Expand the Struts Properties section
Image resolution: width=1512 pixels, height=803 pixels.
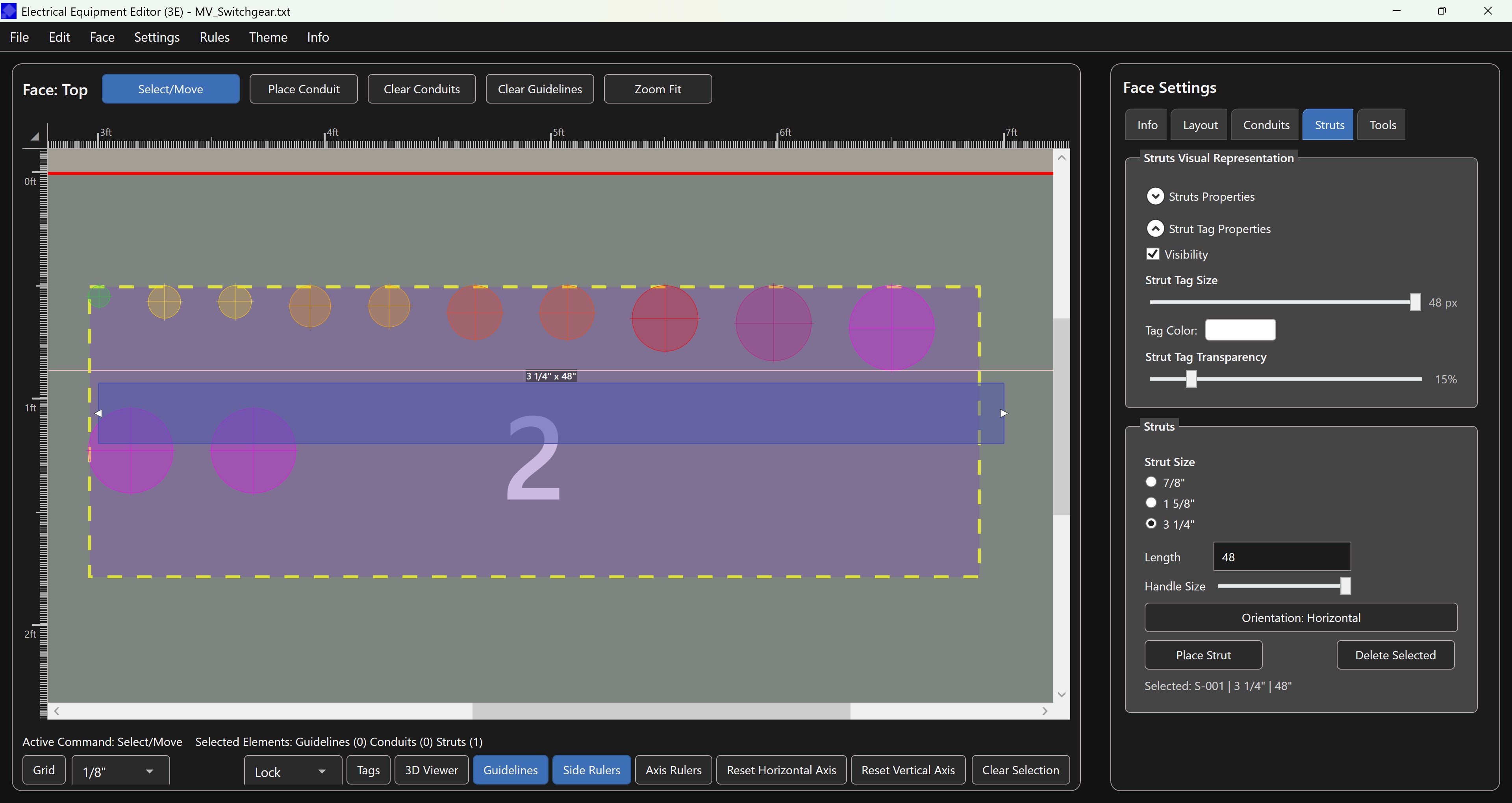[1155, 196]
